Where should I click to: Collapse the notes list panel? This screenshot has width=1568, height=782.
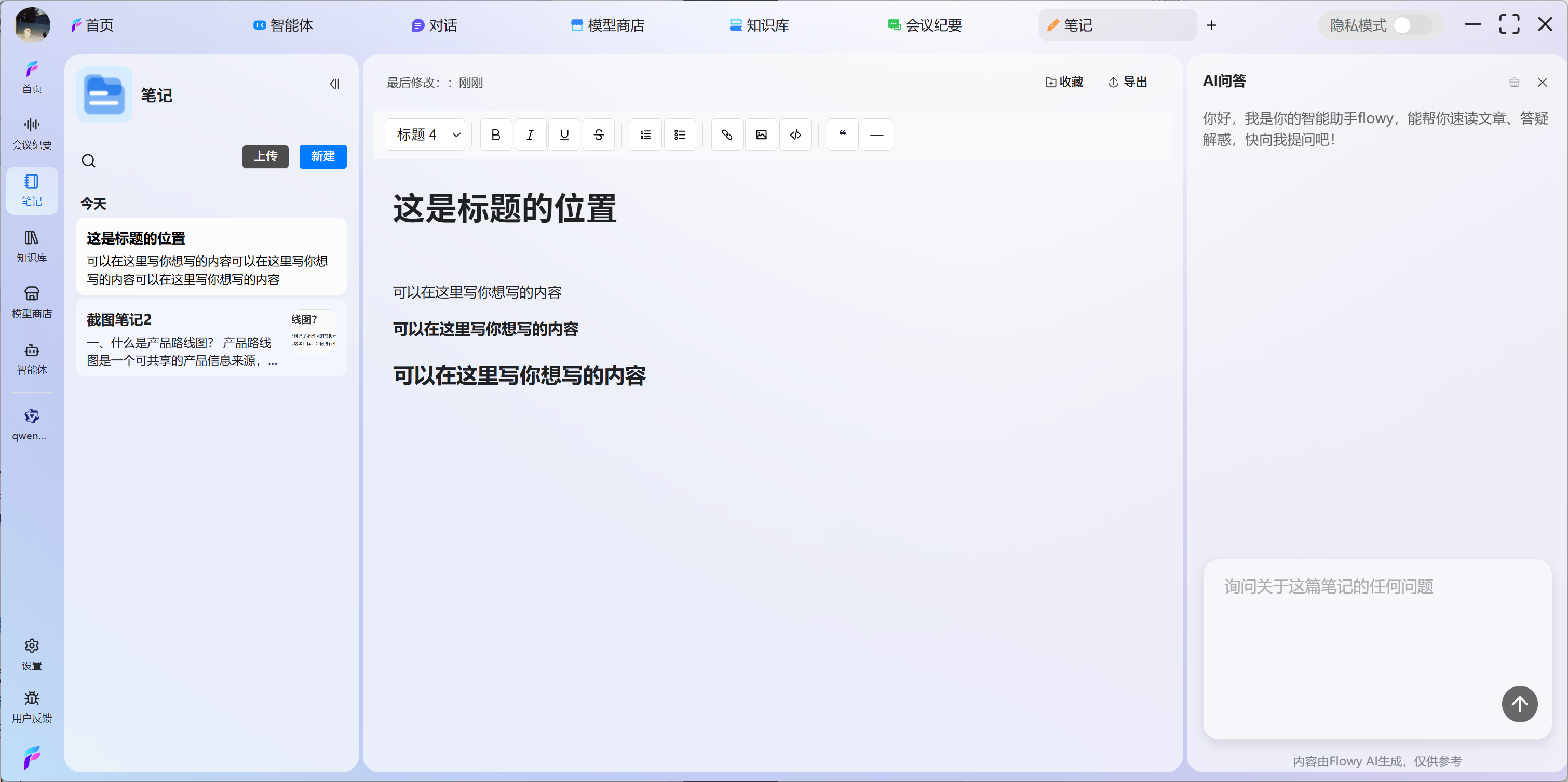pos(334,84)
